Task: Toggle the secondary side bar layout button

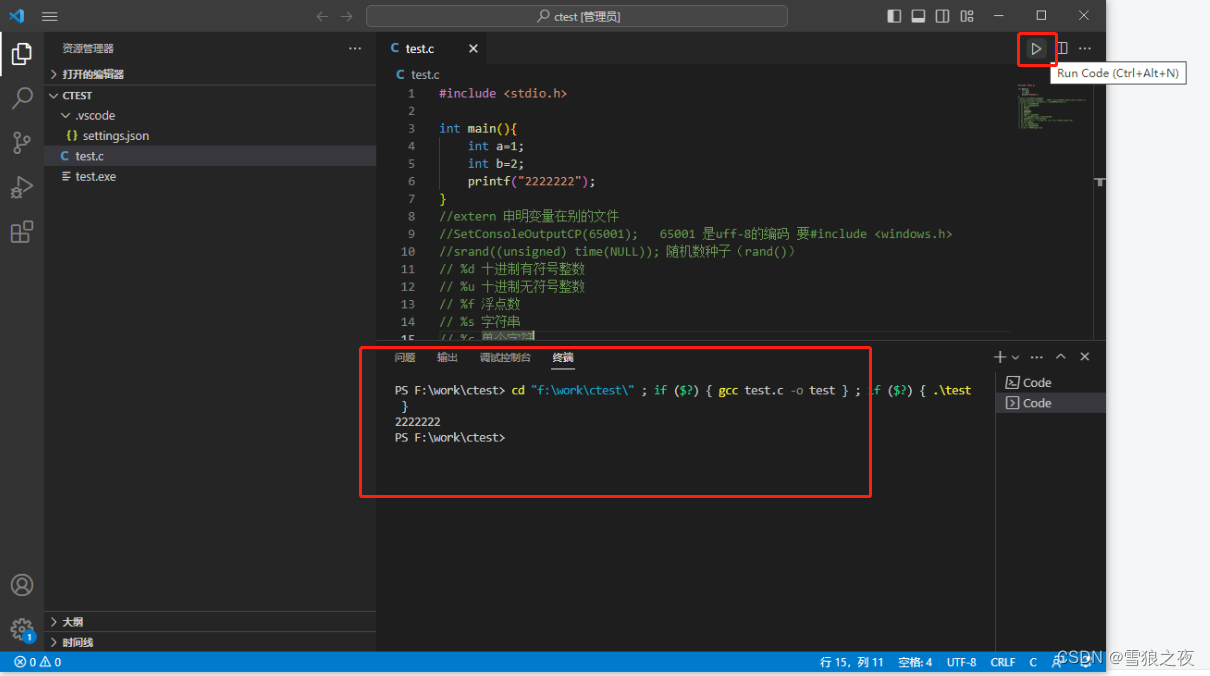Action: (x=943, y=16)
